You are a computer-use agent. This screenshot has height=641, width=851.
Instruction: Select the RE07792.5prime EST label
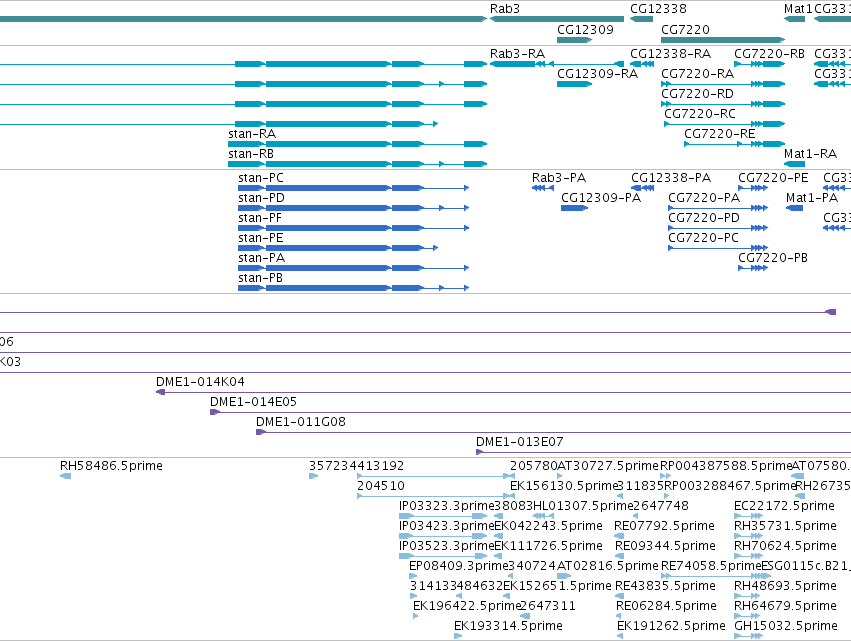664,526
